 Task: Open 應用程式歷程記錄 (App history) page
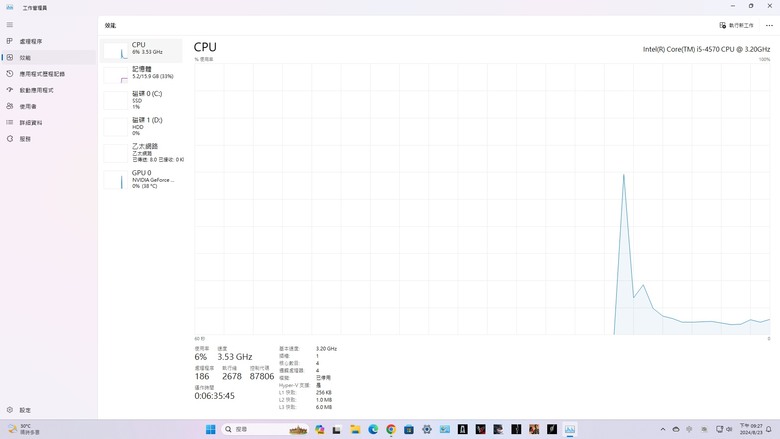(x=48, y=74)
